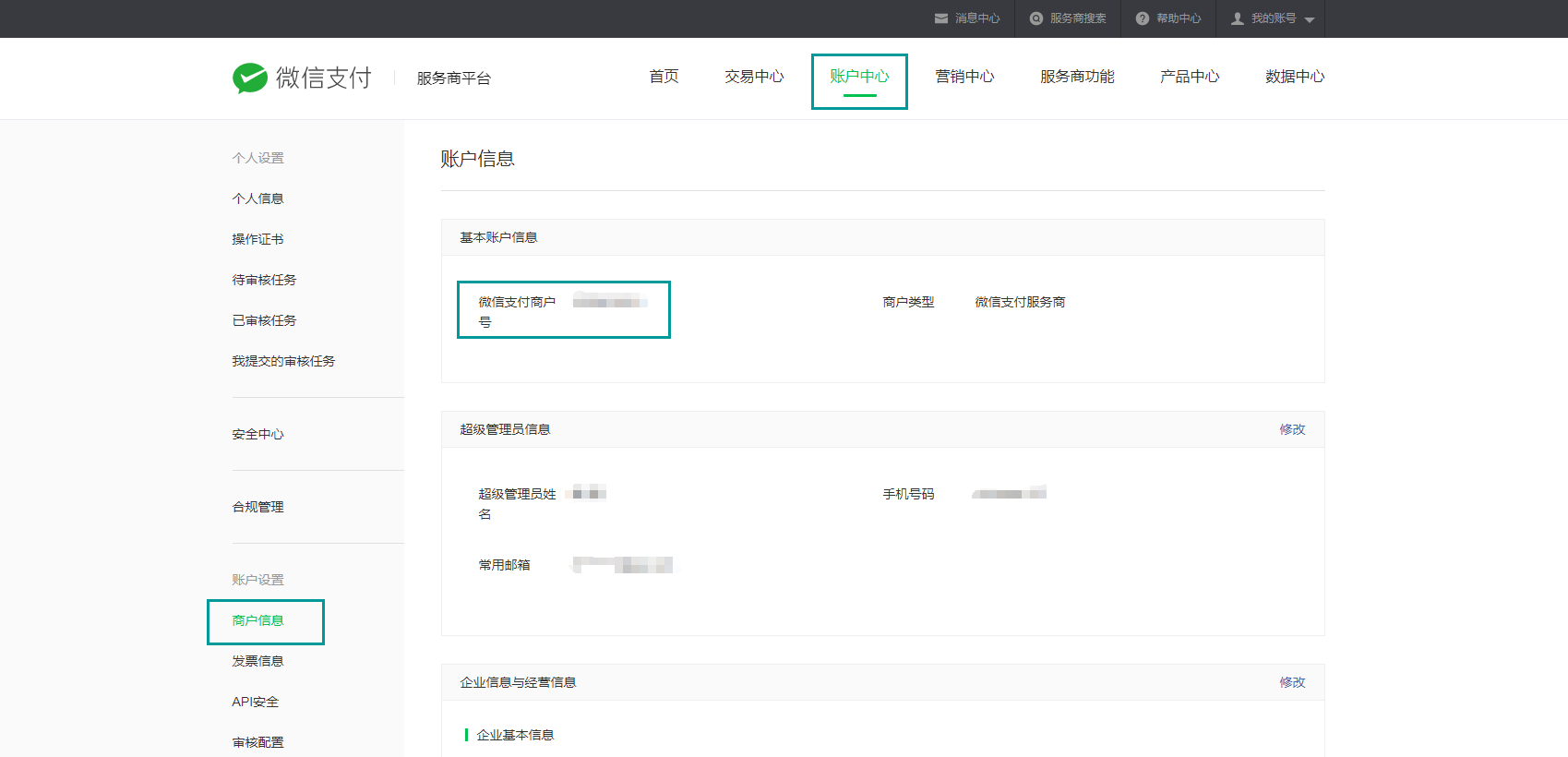Screen dimensions: 1568x757
Task: Open 服务商搜索 in the top bar
Action: (x=1078, y=18)
